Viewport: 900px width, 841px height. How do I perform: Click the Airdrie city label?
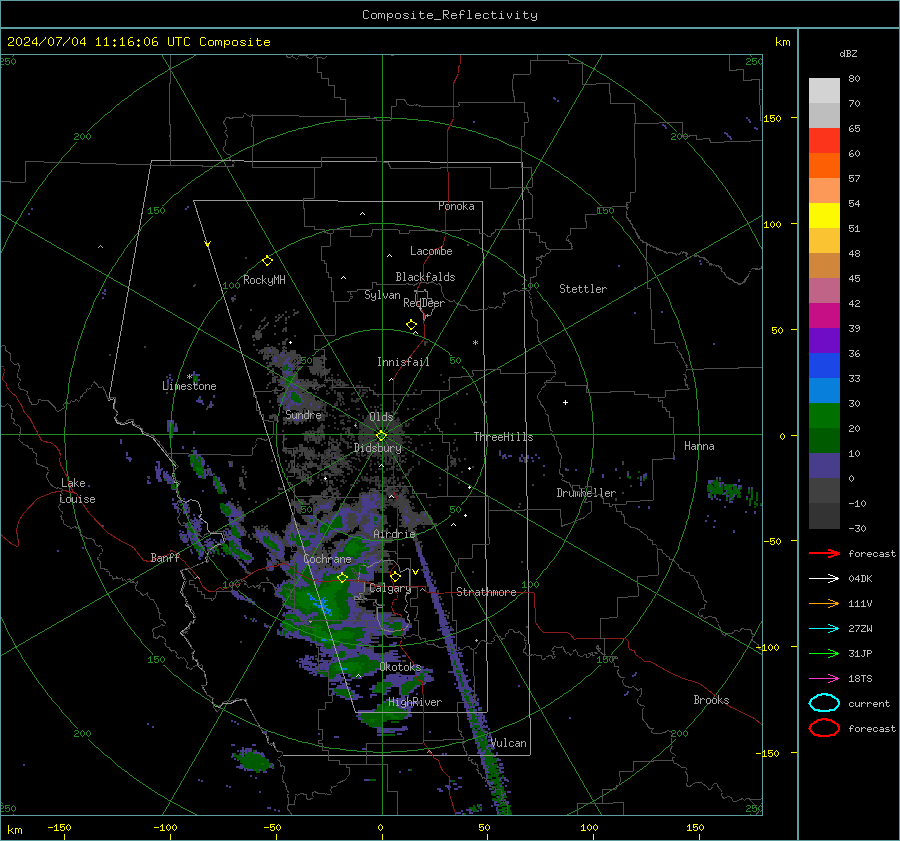[x=394, y=534]
